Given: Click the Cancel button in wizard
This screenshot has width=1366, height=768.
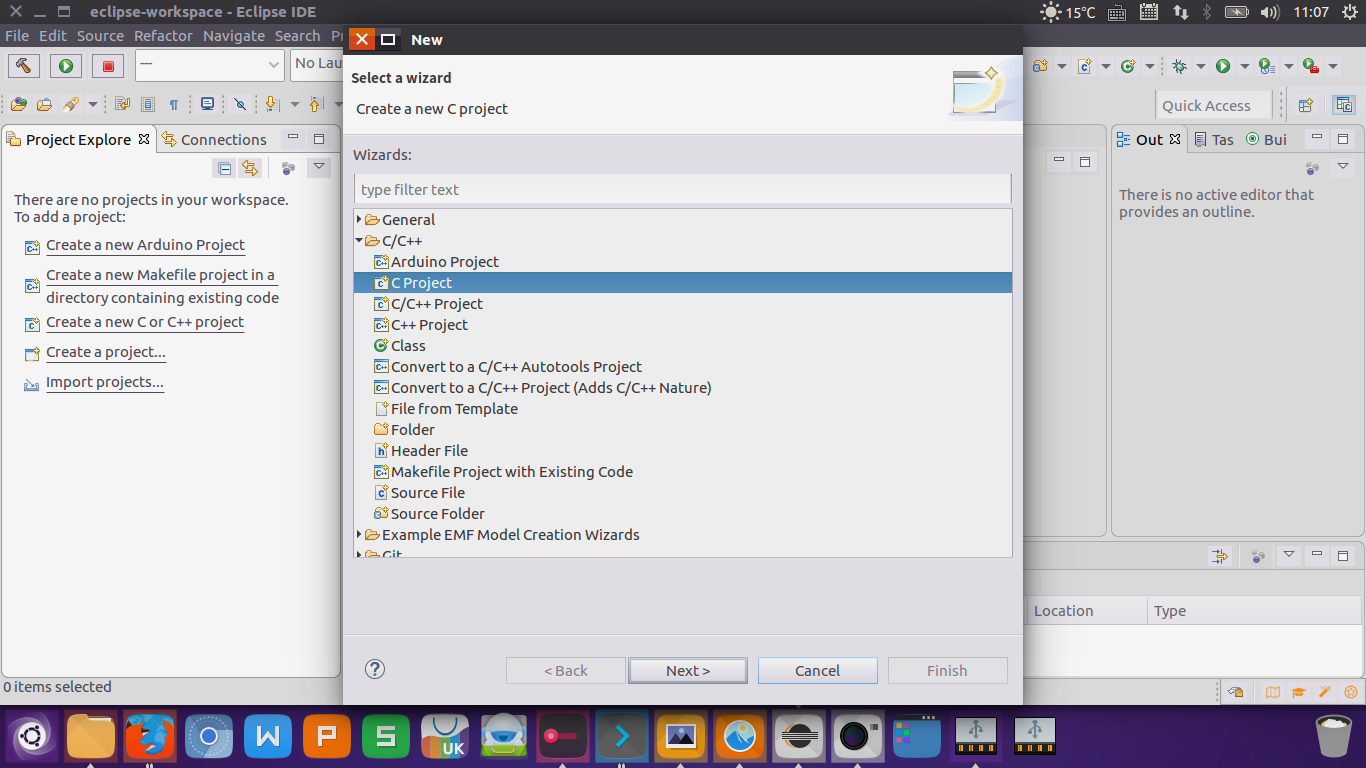Looking at the screenshot, I should (818, 670).
